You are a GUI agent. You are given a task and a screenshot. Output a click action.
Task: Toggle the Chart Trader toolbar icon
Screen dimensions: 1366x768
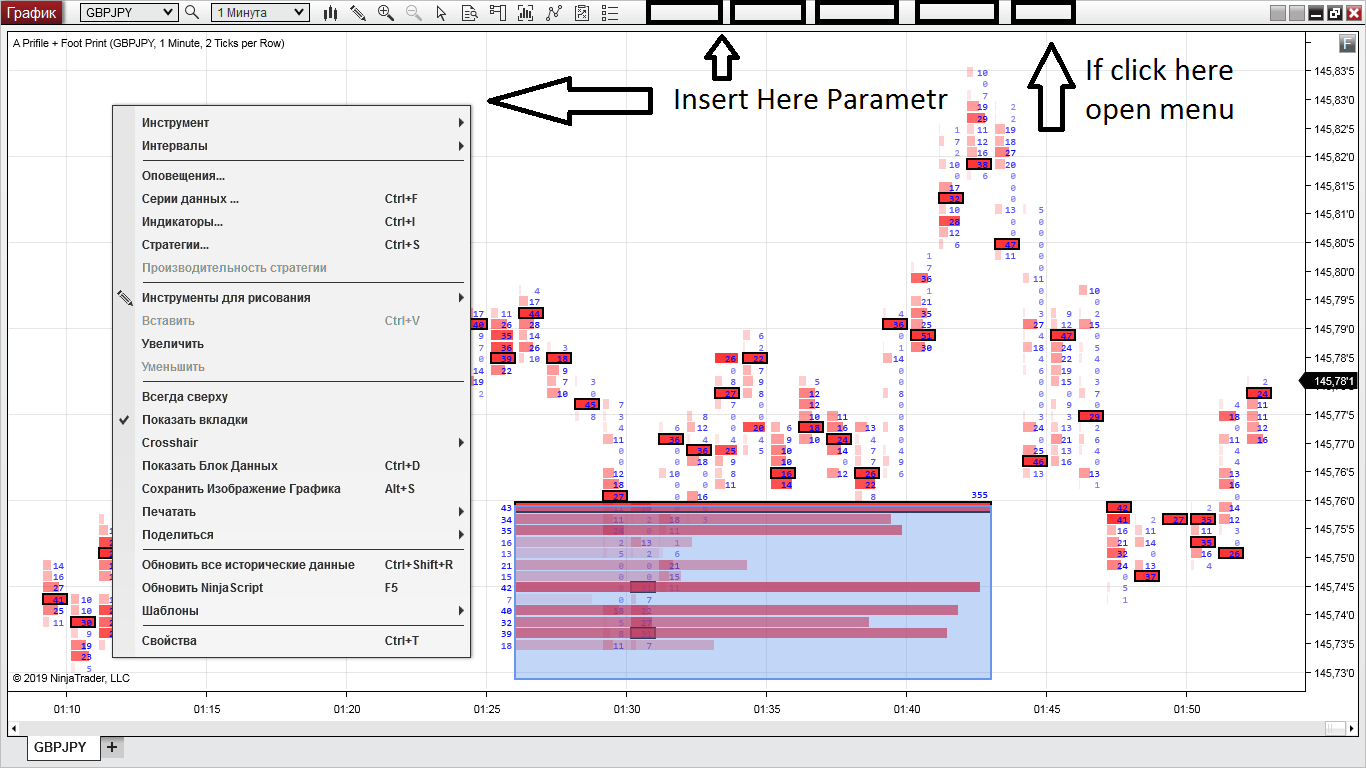(498, 13)
